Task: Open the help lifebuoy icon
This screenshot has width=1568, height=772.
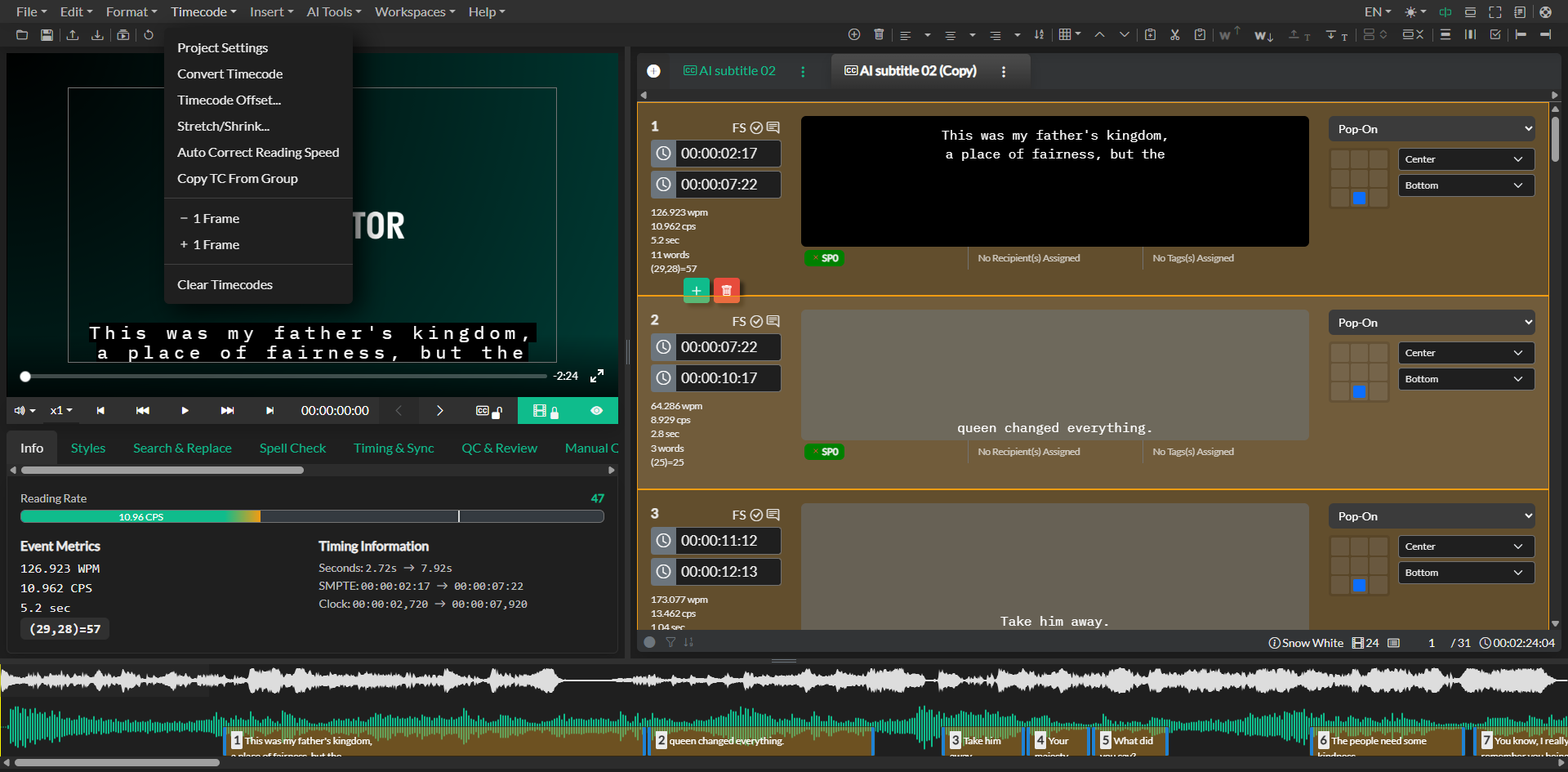Action: (x=1545, y=12)
